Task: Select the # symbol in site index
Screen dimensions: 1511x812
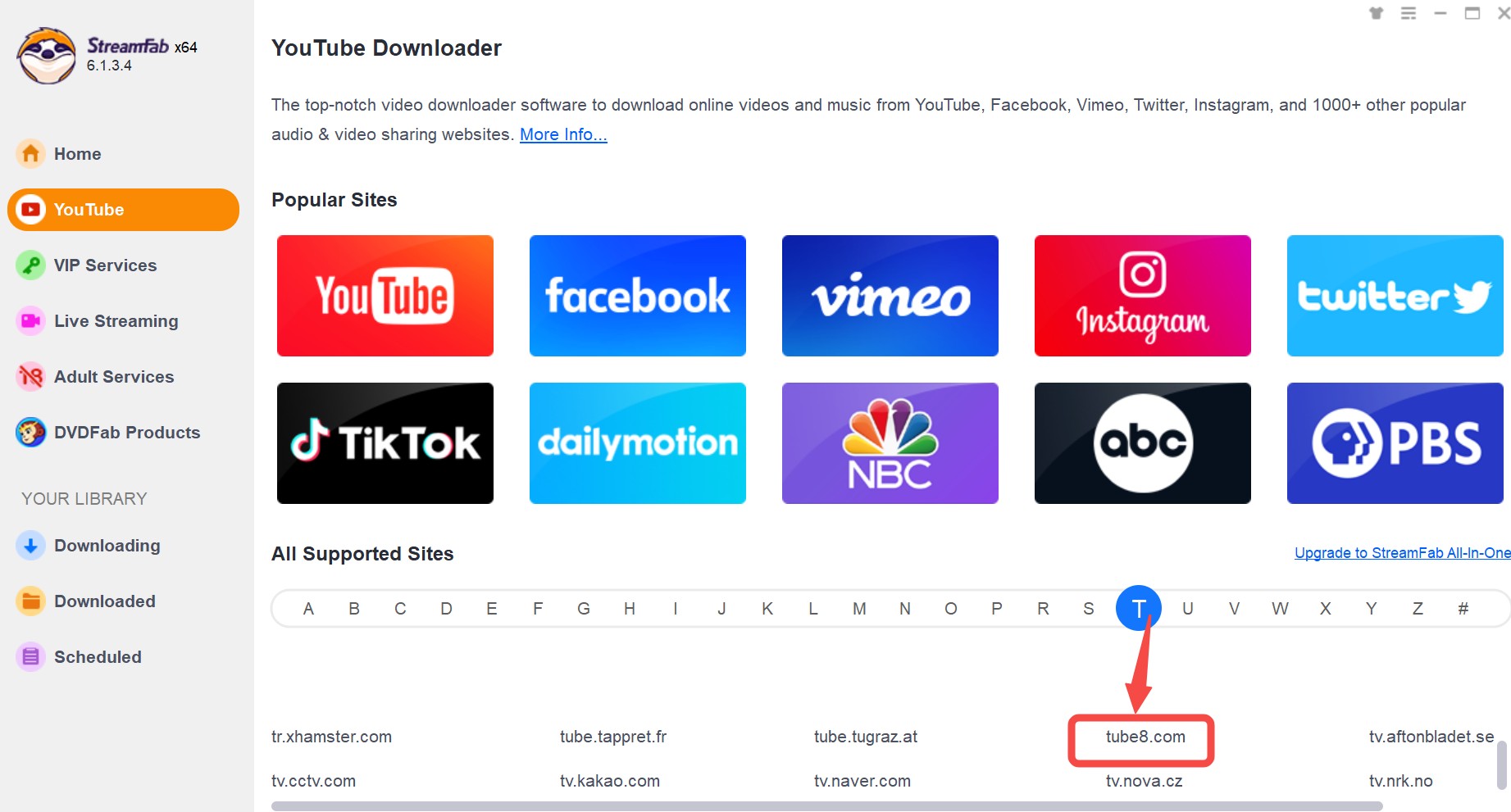Action: [x=1463, y=609]
